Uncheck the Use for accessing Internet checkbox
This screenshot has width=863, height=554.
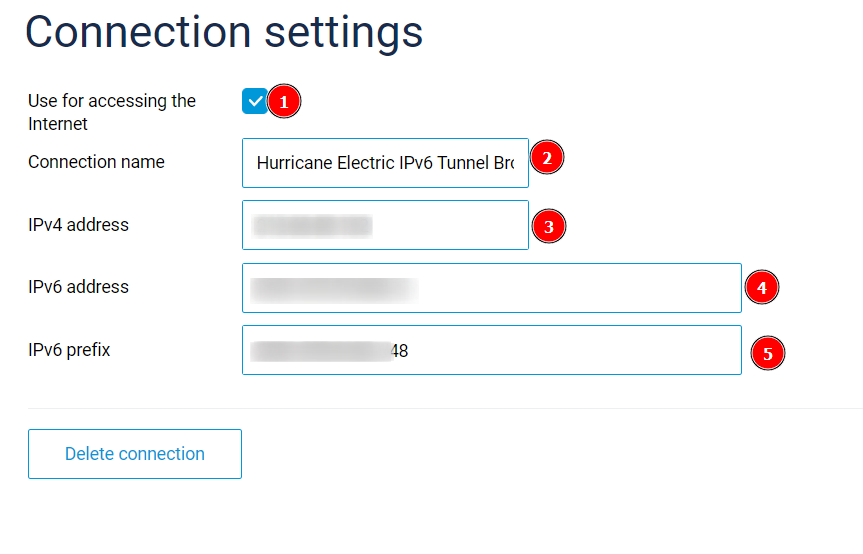pos(254,101)
